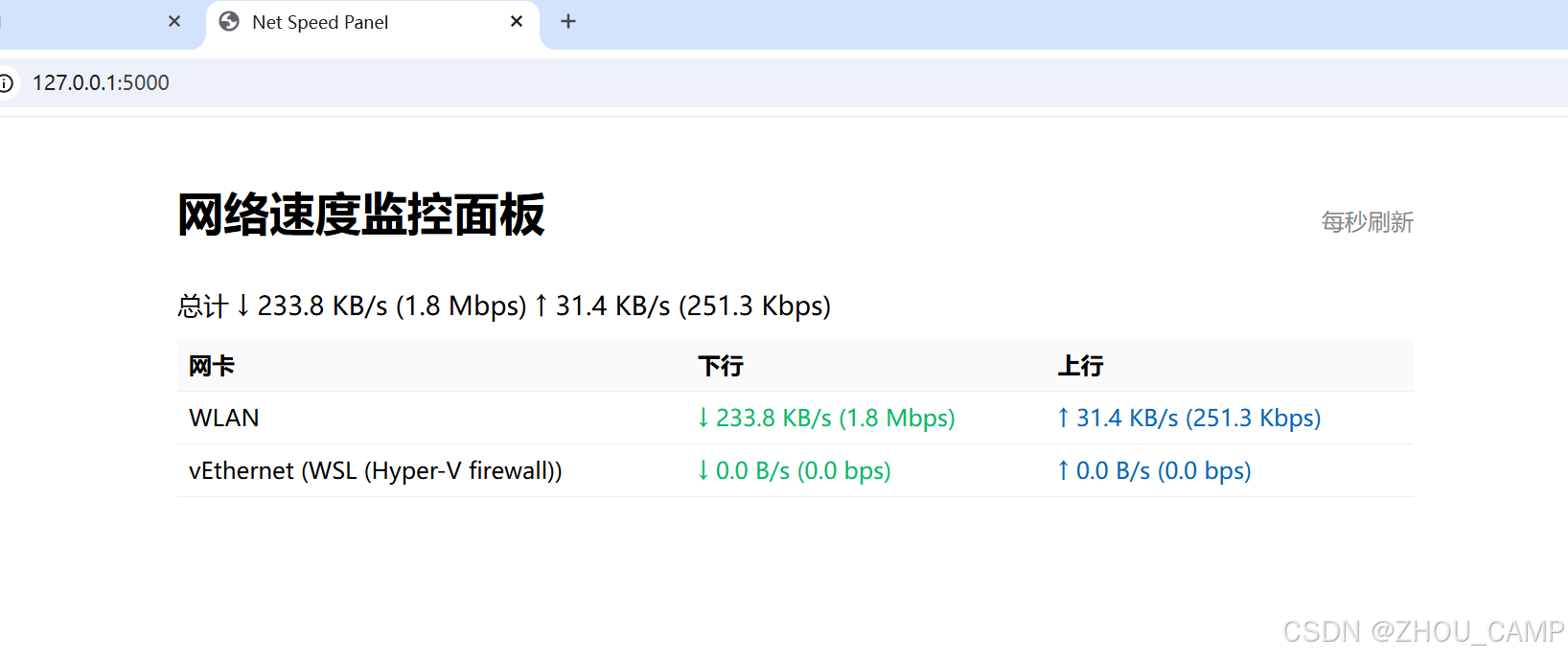Viewport: 1568px width, 658px height.
Task: Click WLAN upload value 31.4 KB/s
Action: click(1188, 418)
